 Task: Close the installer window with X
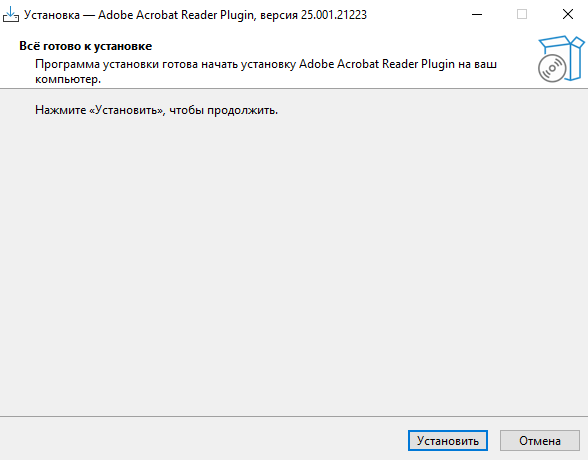coord(568,15)
